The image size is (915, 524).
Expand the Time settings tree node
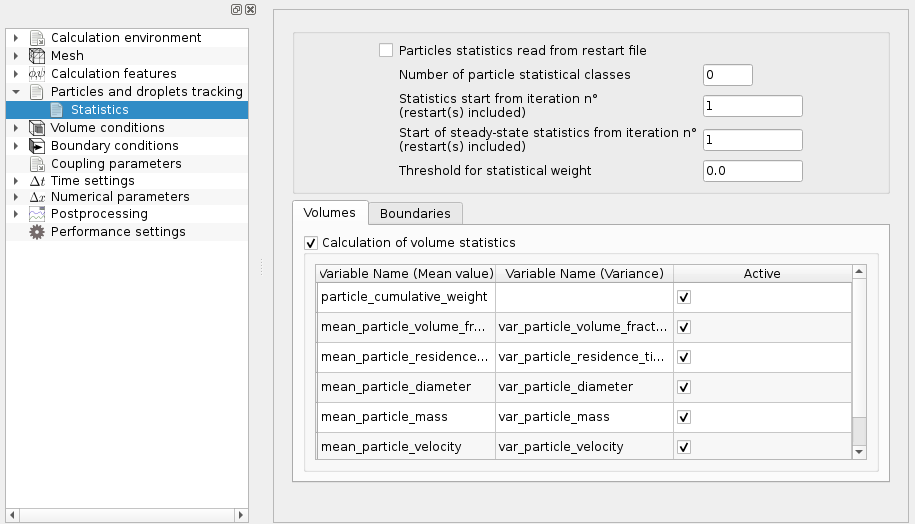click(x=16, y=182)
